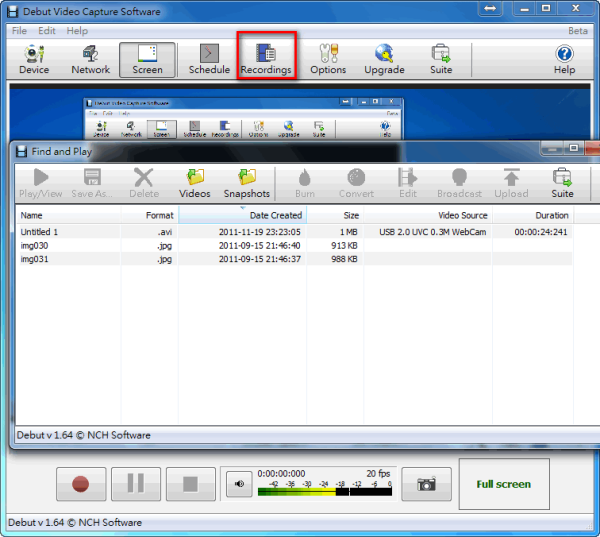
Task: Click the .avi format cell
Action: 165,232
